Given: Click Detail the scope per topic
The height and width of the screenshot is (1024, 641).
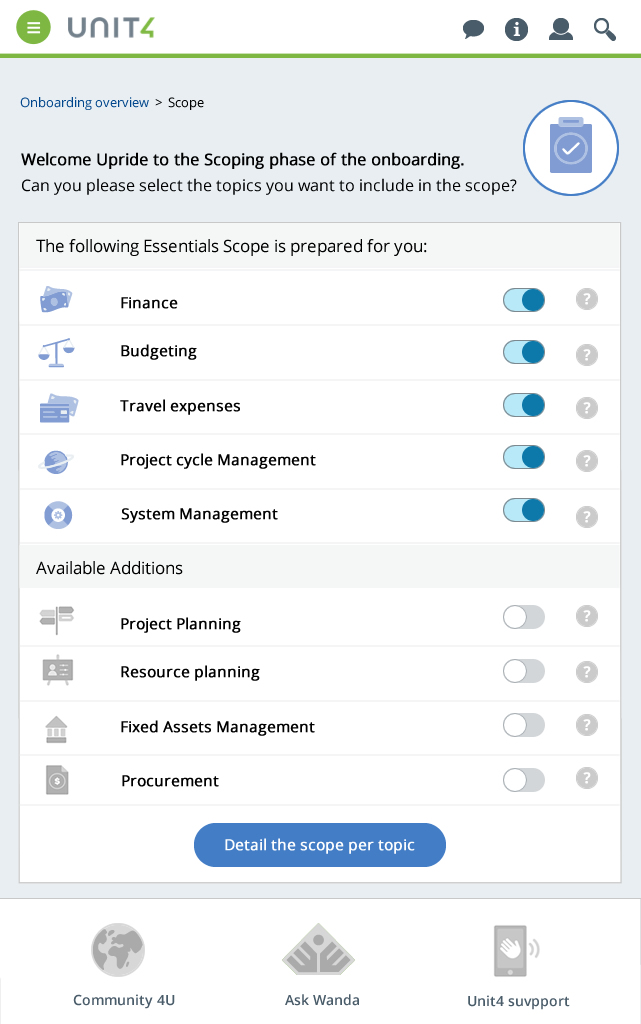Looking at the screenshot, I should (320, 845).
